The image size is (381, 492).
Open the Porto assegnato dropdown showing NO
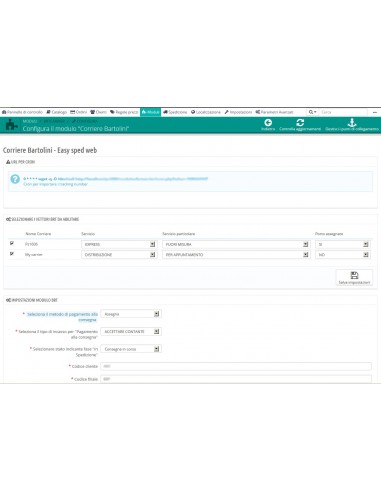(342, 255)
